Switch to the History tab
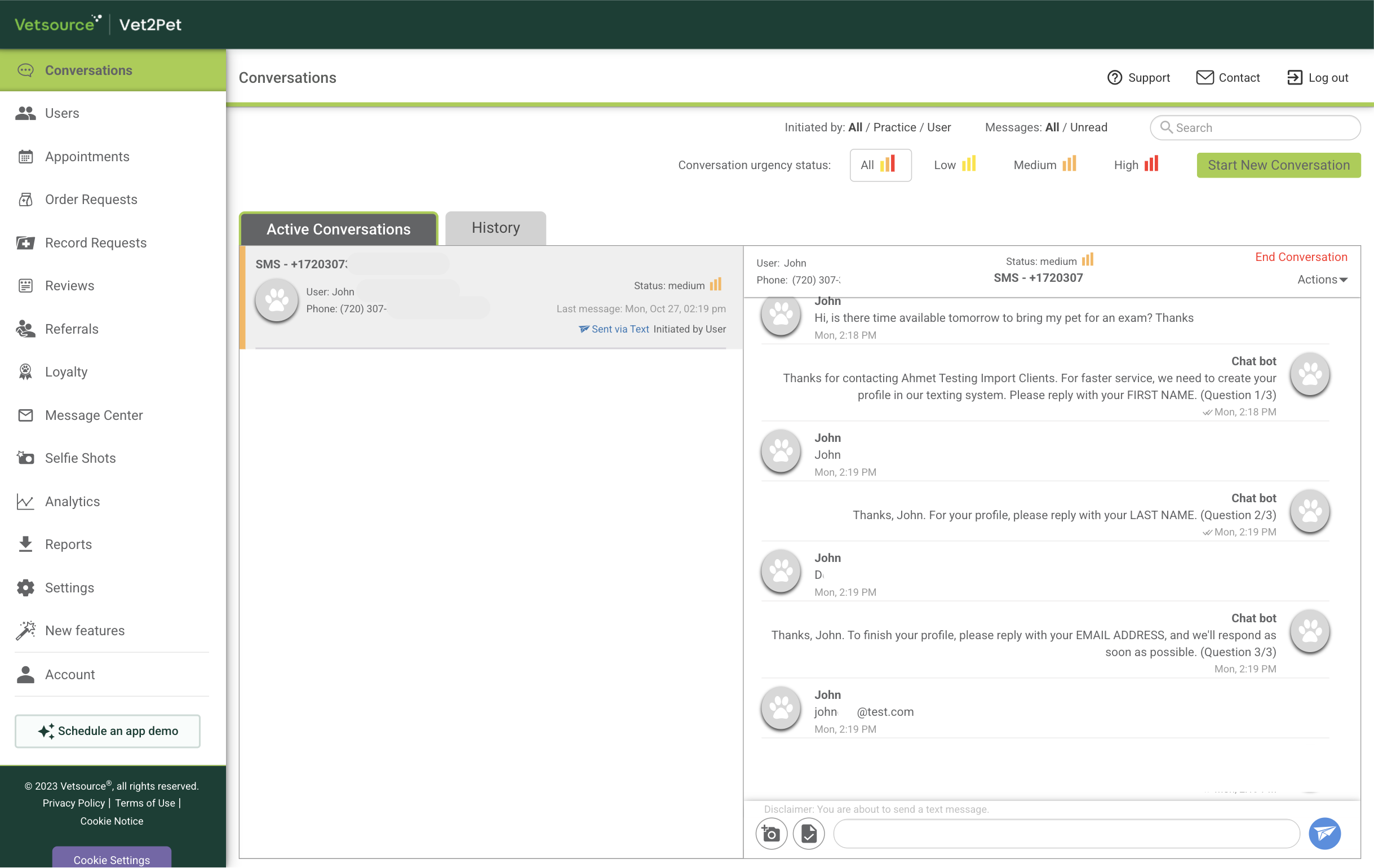 [495, 228]
